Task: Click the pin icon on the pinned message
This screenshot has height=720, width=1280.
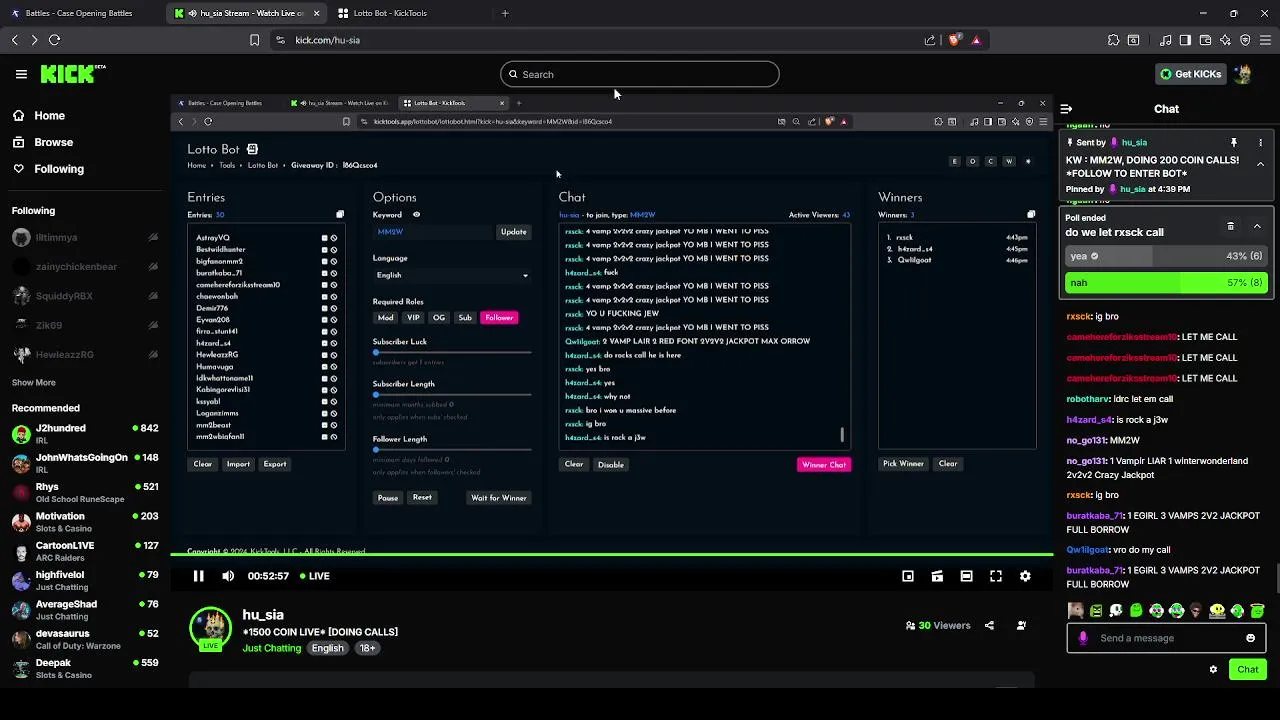Action: (1233, 142)
